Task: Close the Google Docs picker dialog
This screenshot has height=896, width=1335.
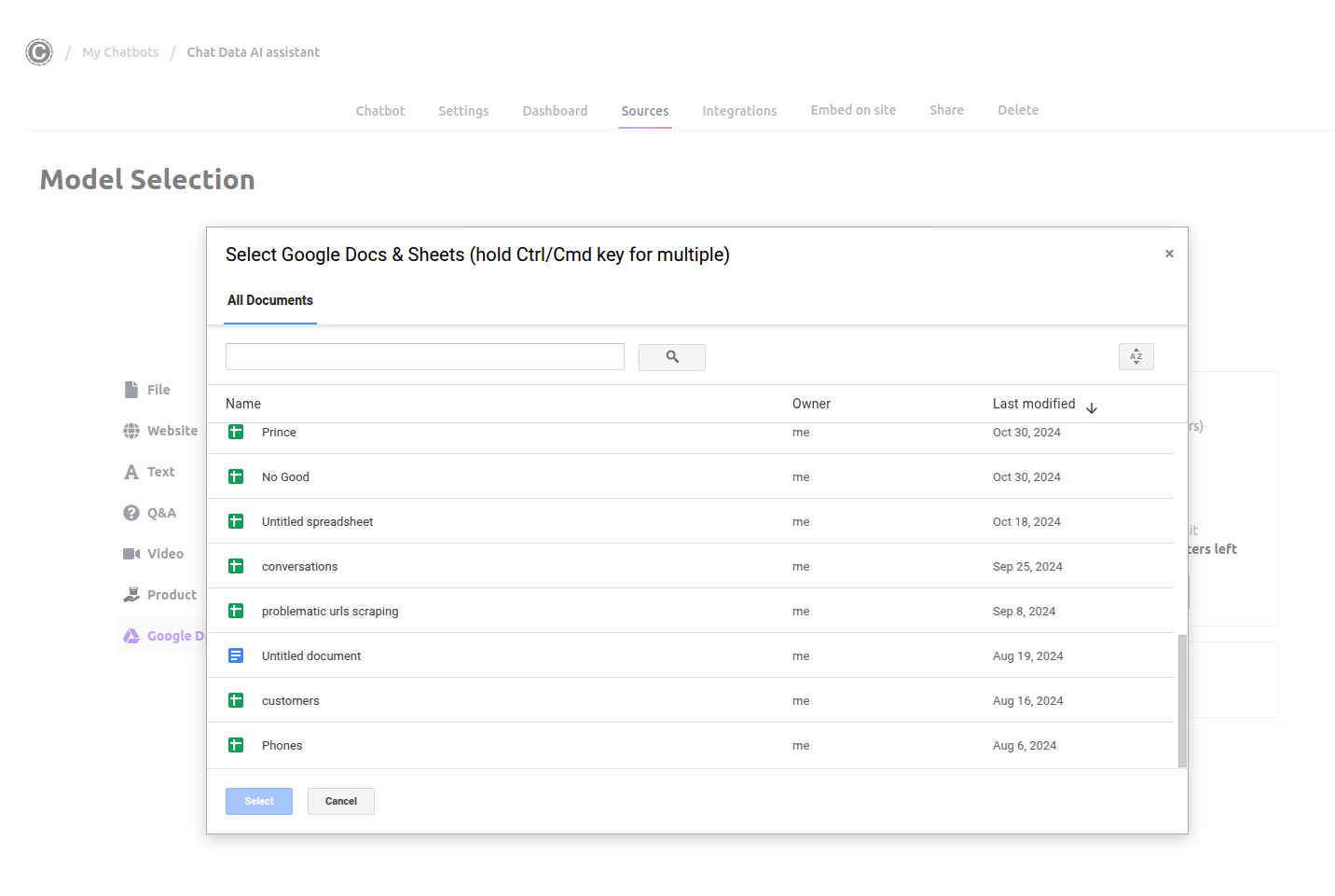Action: pyautogui.click(x=1169, y=254)
